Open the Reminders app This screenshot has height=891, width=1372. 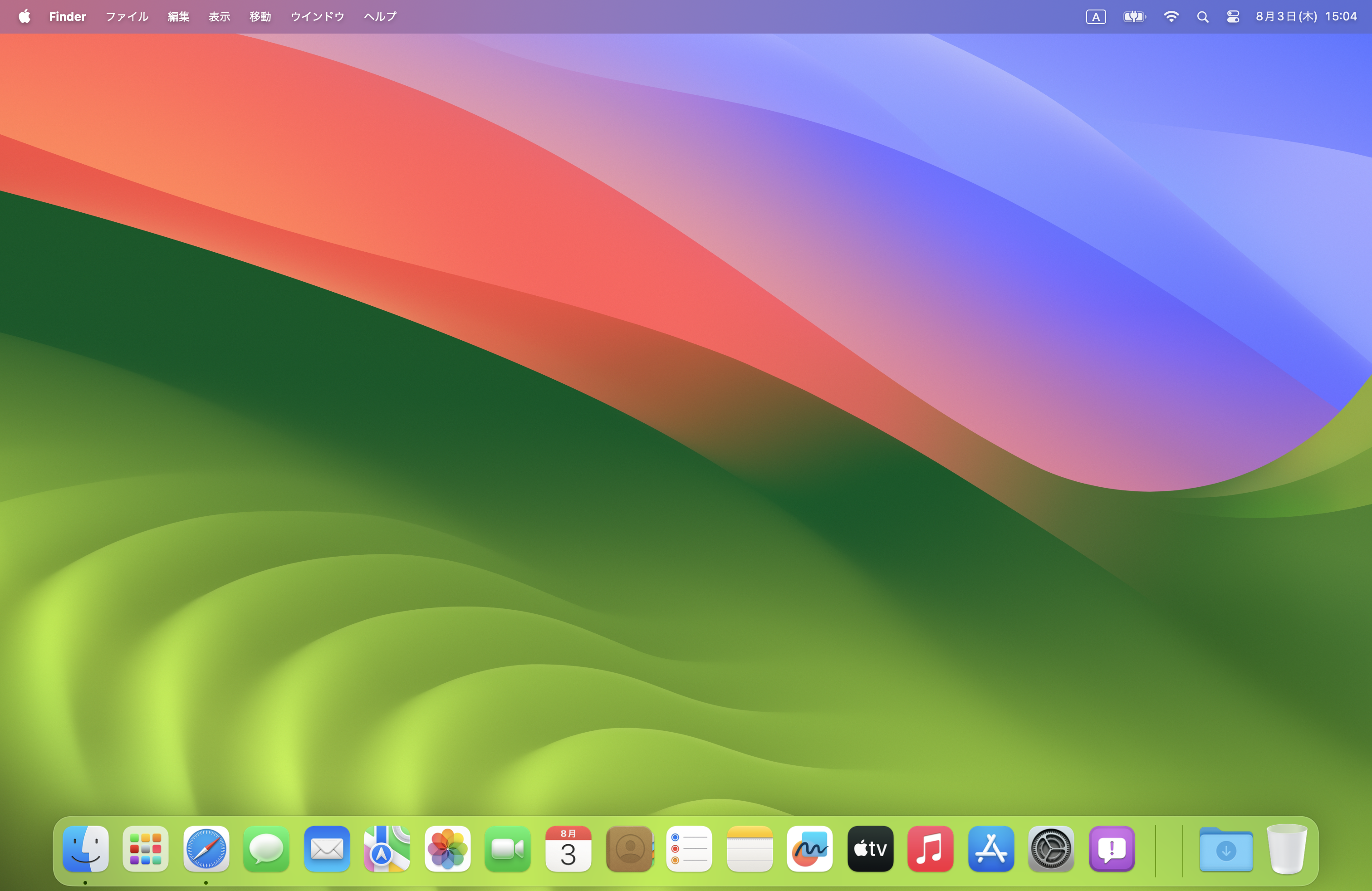pos(689,849)
